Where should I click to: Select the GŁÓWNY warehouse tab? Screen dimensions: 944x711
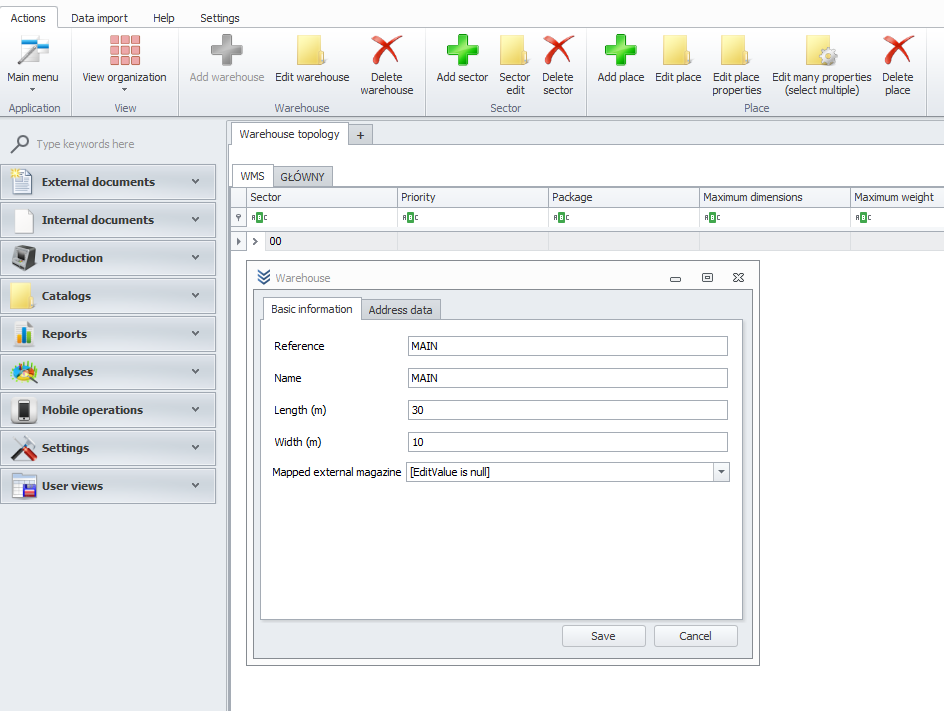(302, 176)
